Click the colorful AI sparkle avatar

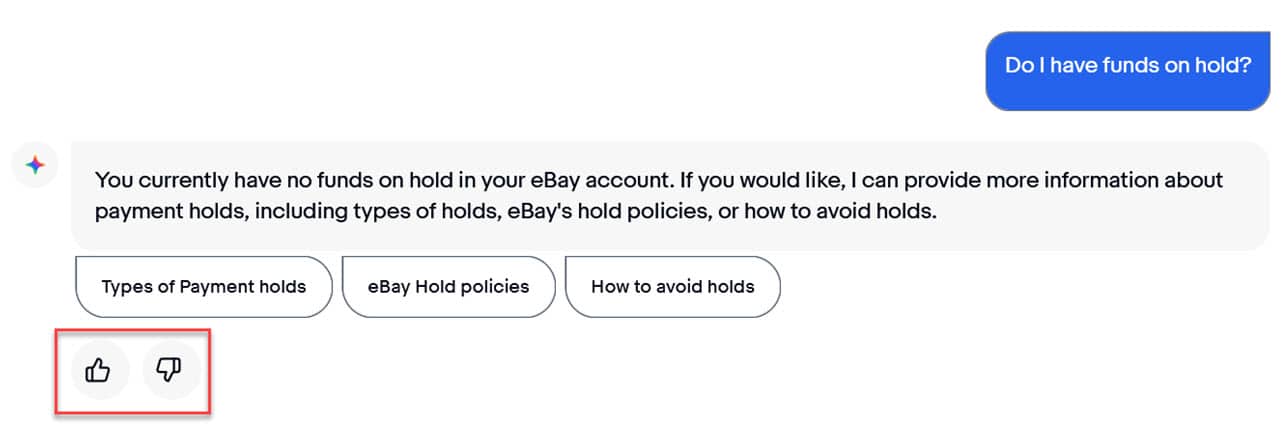(35, 165)
